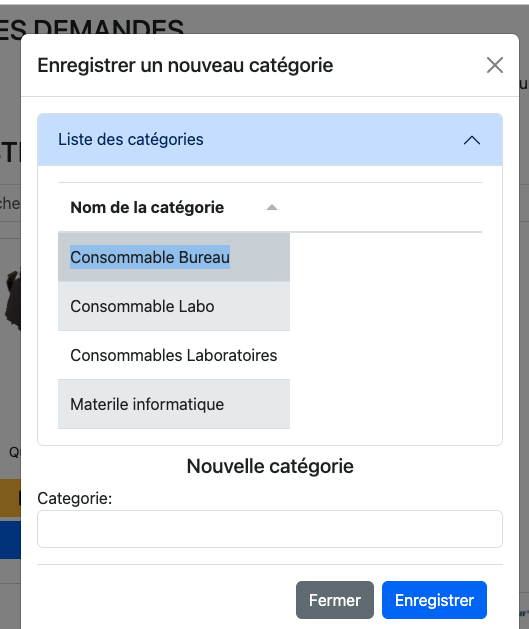Collapse the list using the chevron arrow
Image resolution: width=529 pixels, height=629 pixels.
point(472,140)
